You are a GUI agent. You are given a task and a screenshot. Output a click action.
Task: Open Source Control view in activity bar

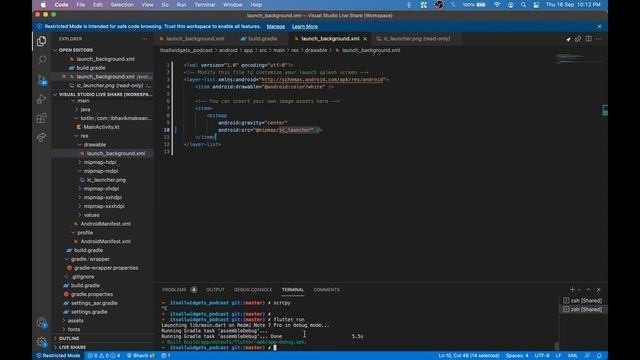[x=41, y=80]
